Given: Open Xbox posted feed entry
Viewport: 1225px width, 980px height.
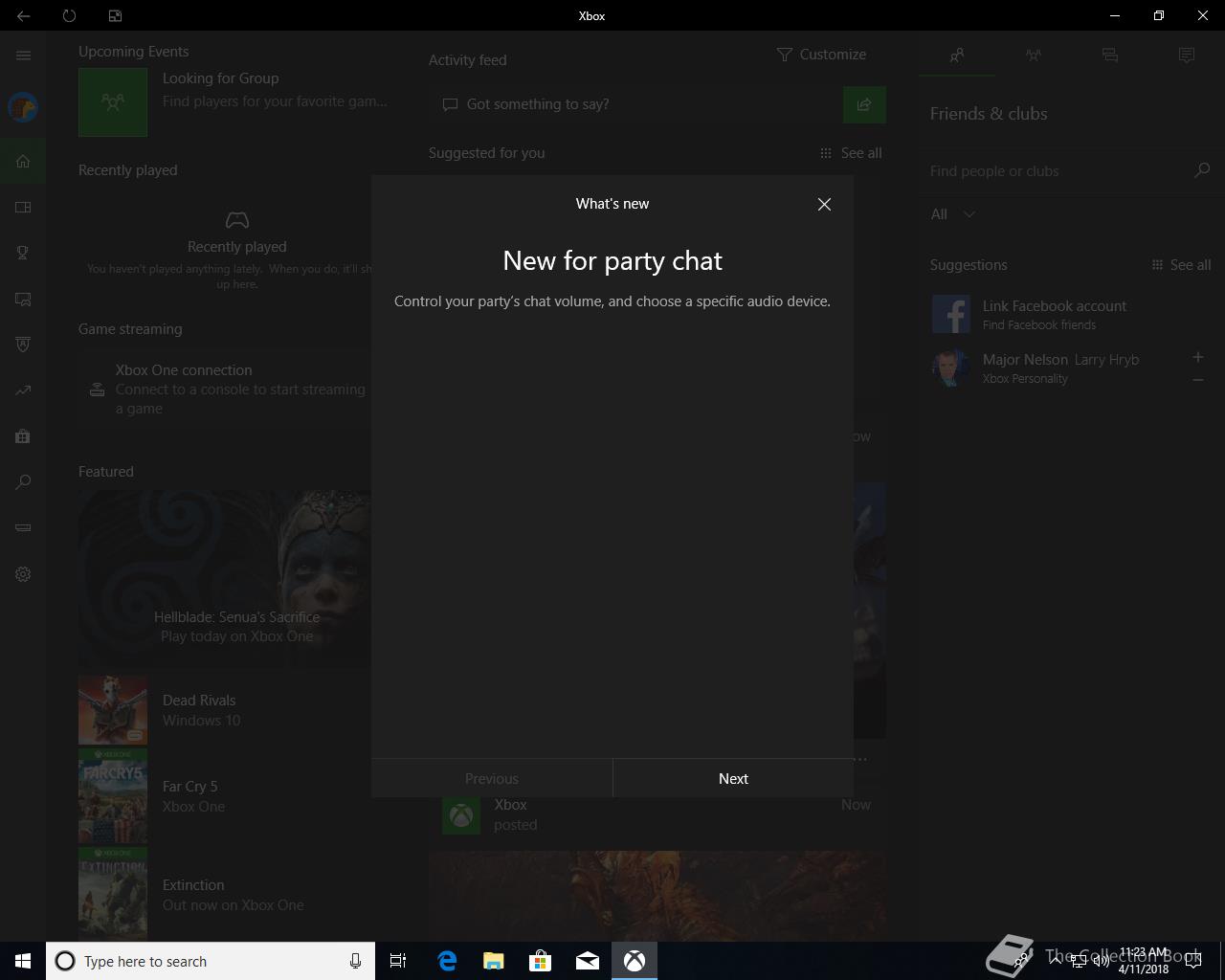Looking at the screenshot, I should (x=657, y=814).
